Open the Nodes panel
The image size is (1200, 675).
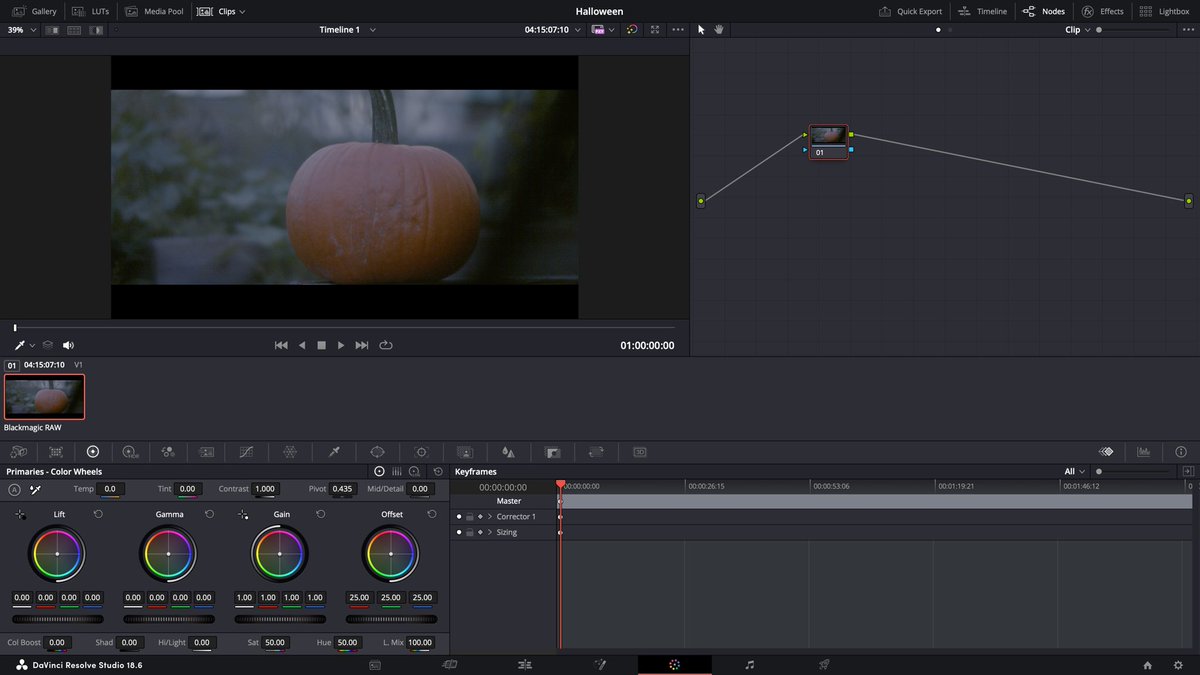(x=1043, y=11)
